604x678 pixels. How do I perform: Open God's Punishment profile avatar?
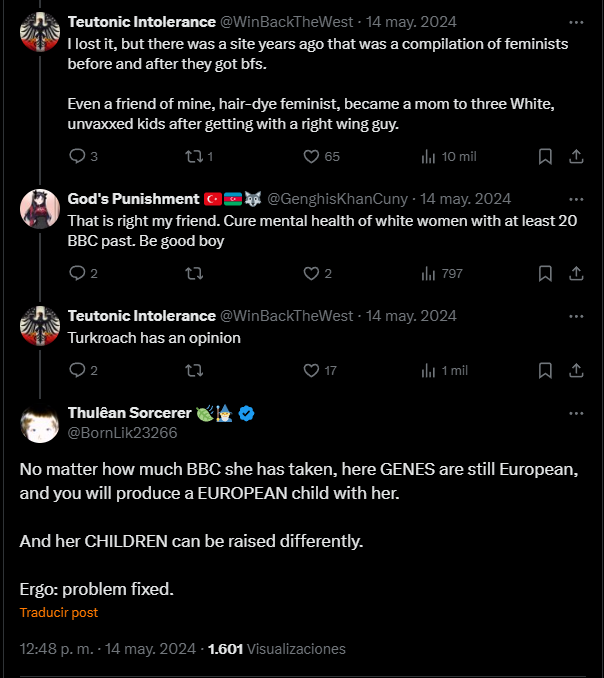[x=39, y=208]
